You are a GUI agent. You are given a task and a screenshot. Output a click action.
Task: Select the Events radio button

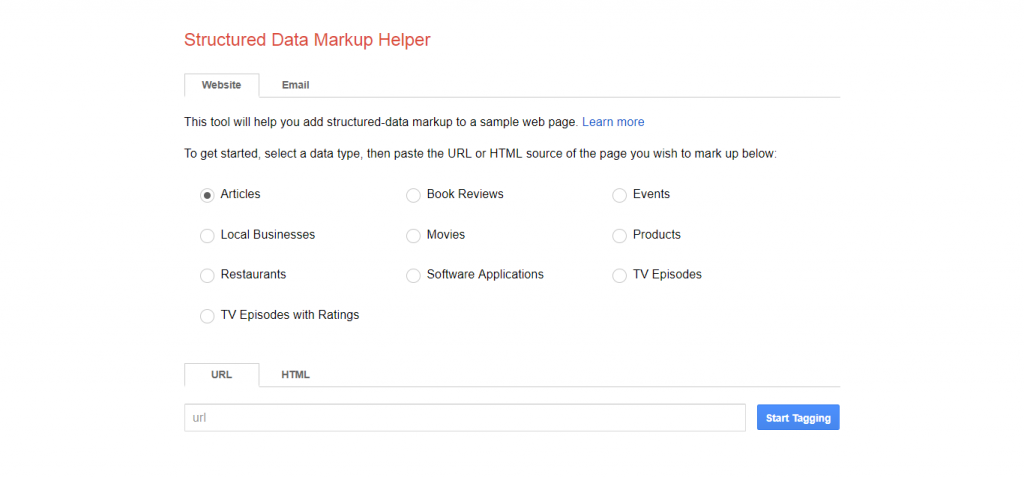(x=620, y=195)
